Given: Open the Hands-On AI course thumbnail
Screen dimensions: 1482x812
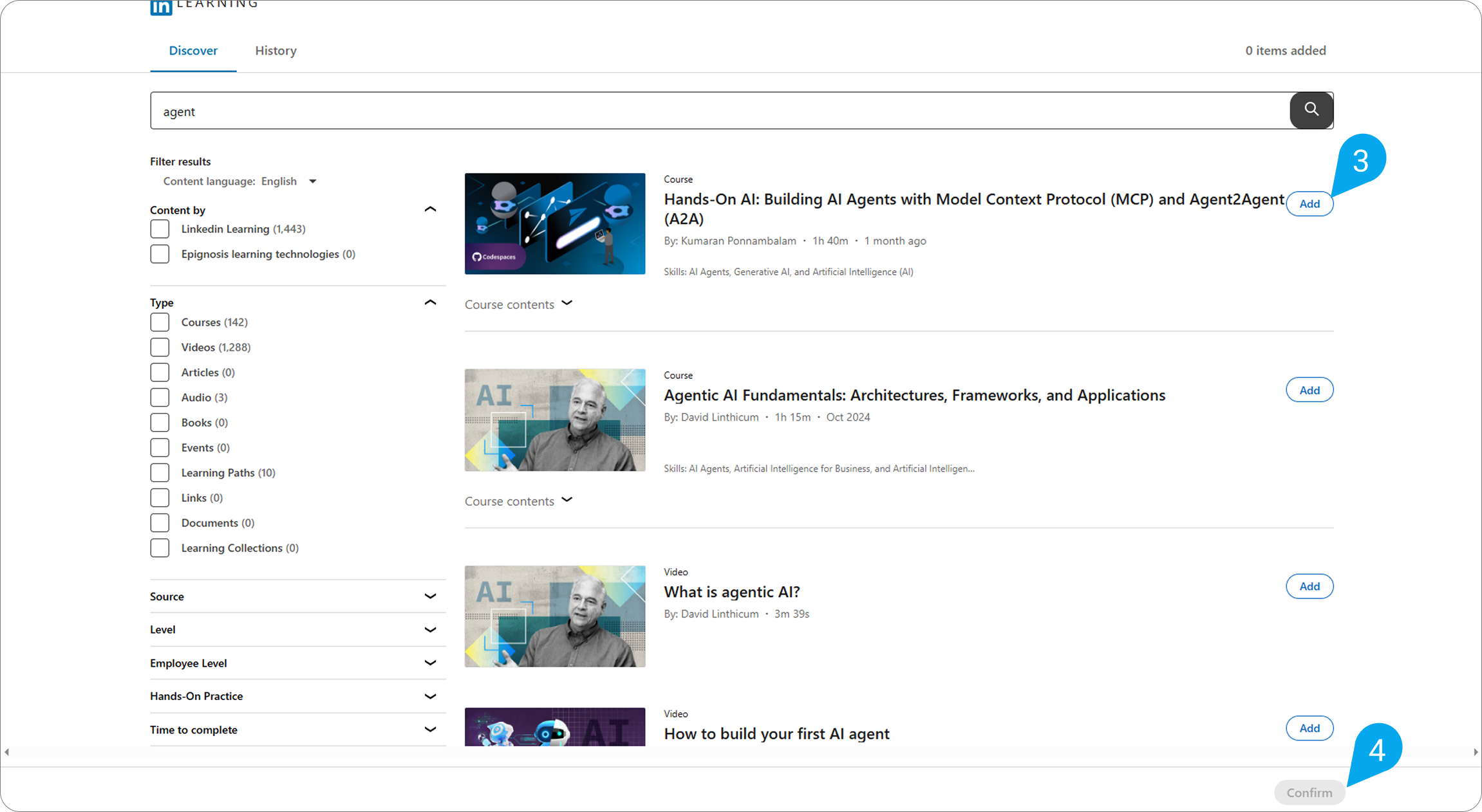Looking at the screenshot, I should pos(554,224).
